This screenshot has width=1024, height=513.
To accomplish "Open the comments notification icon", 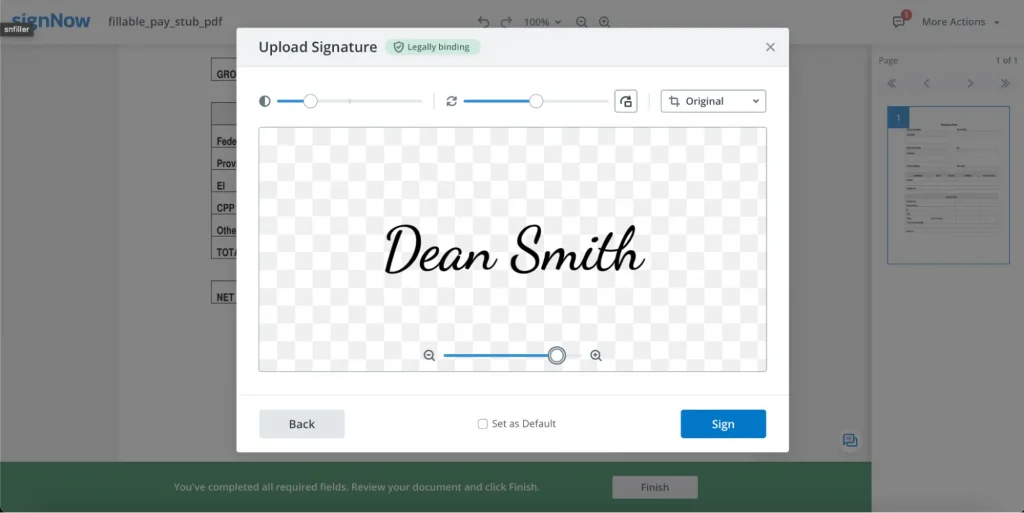I will 899,21.
